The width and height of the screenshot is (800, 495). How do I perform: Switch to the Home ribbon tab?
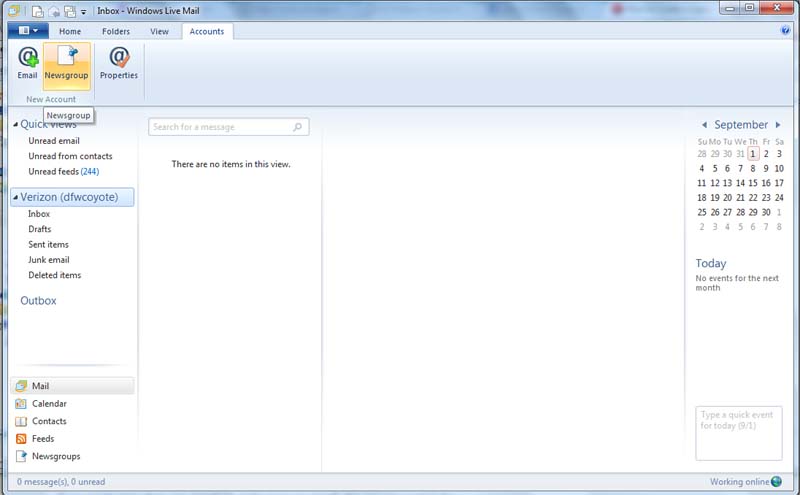tap(70, 31)
